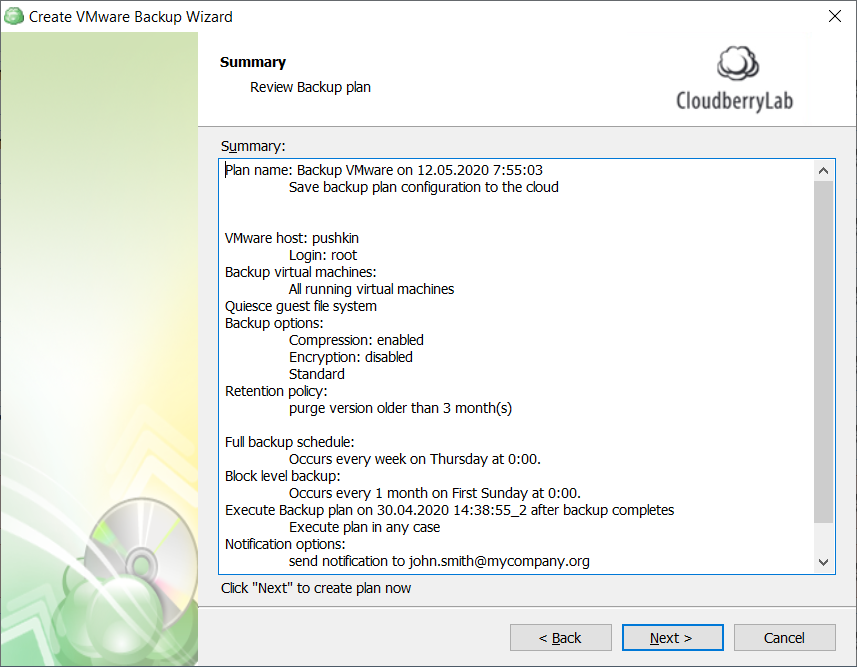The height and width of the screenshot is (667, 857).
Task: Click the wizard app icon in title bar
Action: 14,16
